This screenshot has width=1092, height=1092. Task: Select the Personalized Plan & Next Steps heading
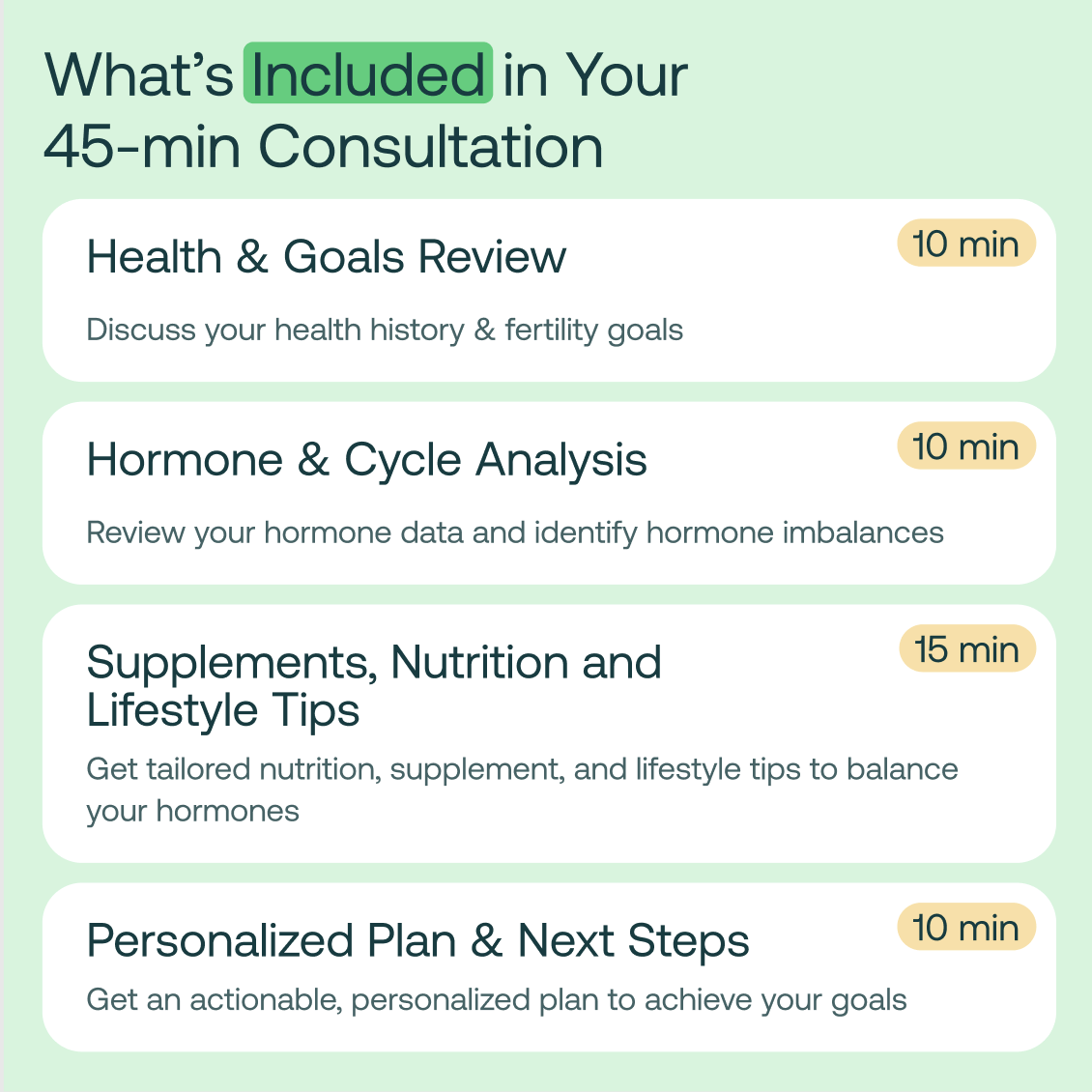click(417, 941)
